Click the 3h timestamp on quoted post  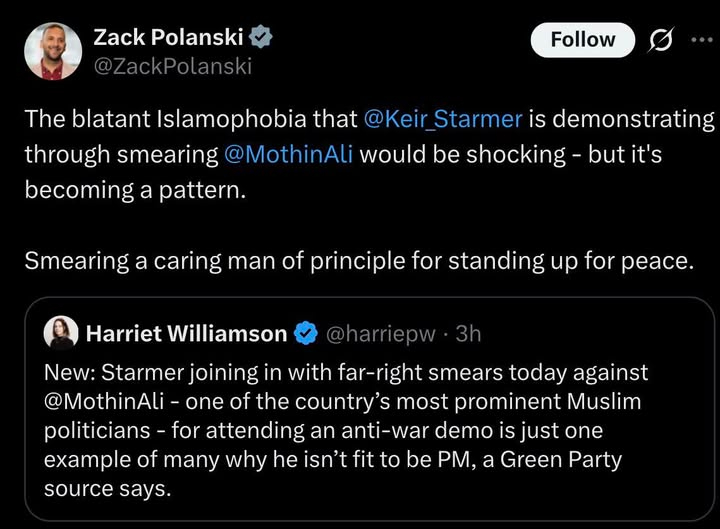point(468,333)
